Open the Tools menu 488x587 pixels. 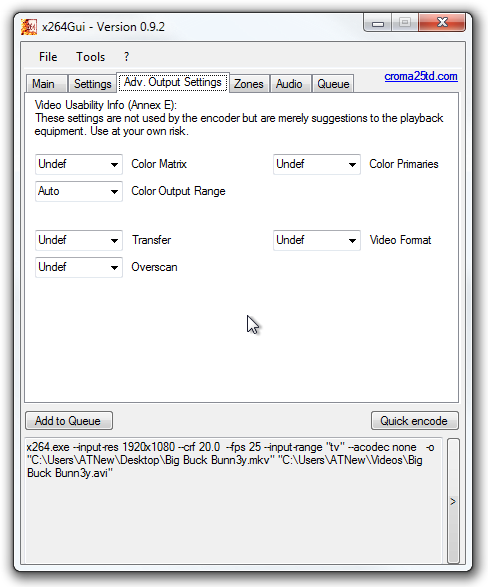click(x=91, y=57)
